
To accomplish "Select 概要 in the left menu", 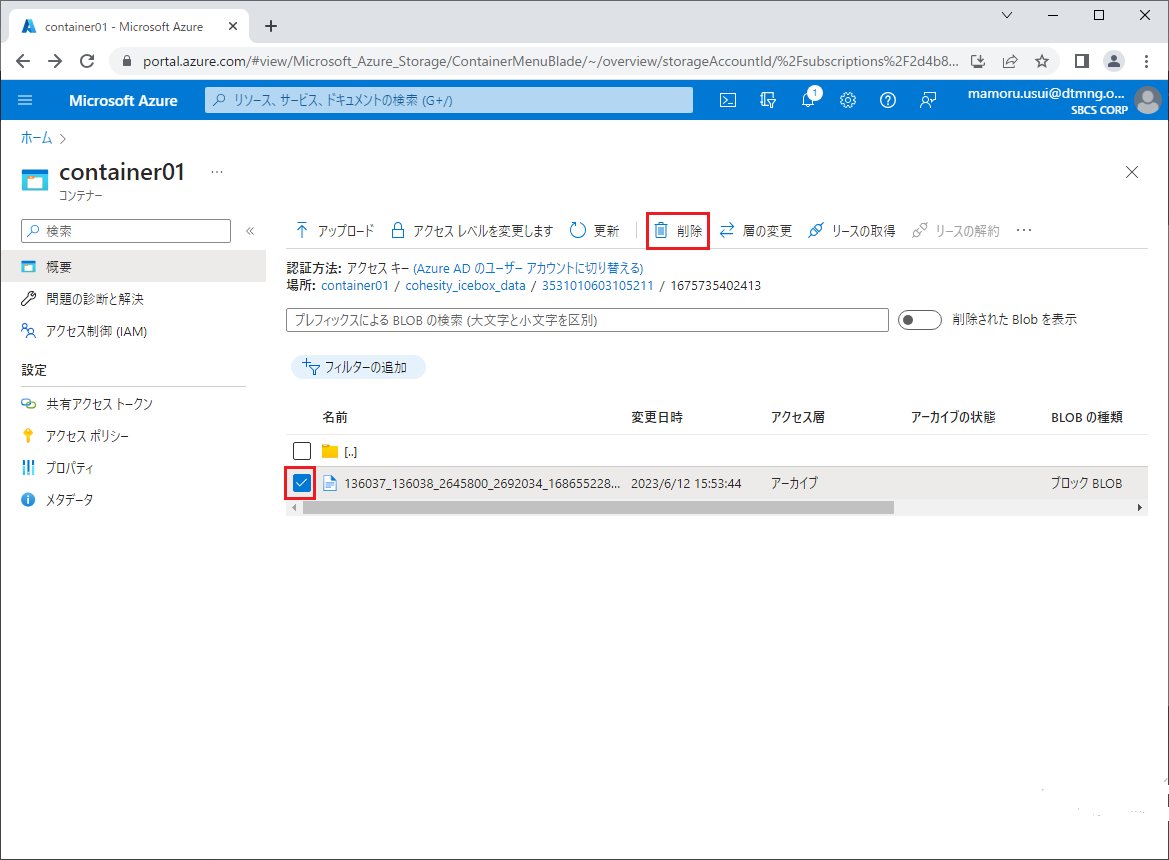I will pyautogui.click(x=133, y=267).
